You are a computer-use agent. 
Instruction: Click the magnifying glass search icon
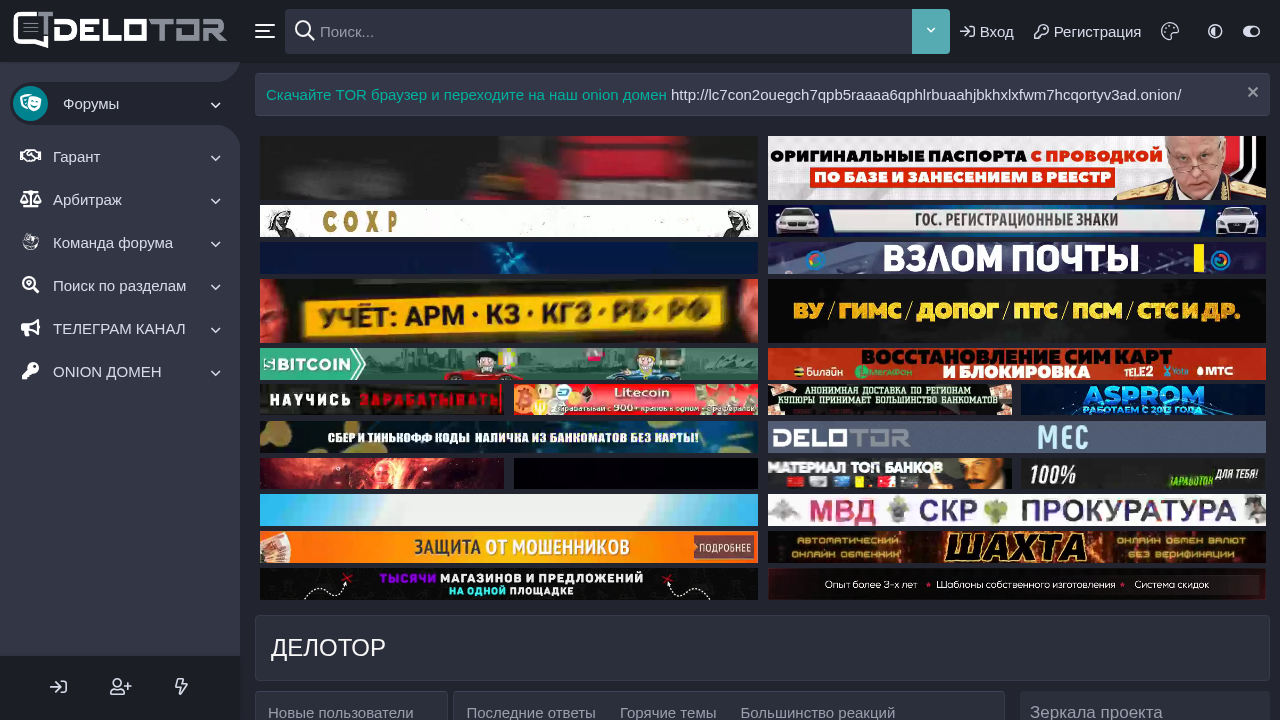click(x=305, y=31)
